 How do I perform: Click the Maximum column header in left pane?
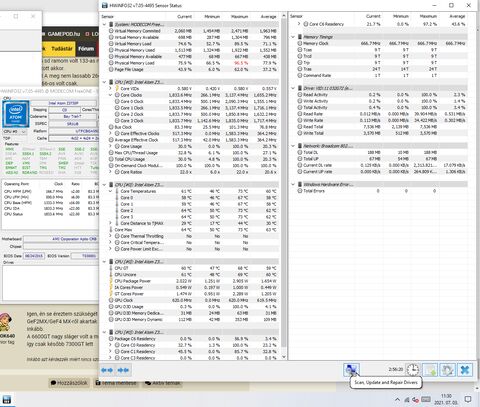click(x=239, y=16)
